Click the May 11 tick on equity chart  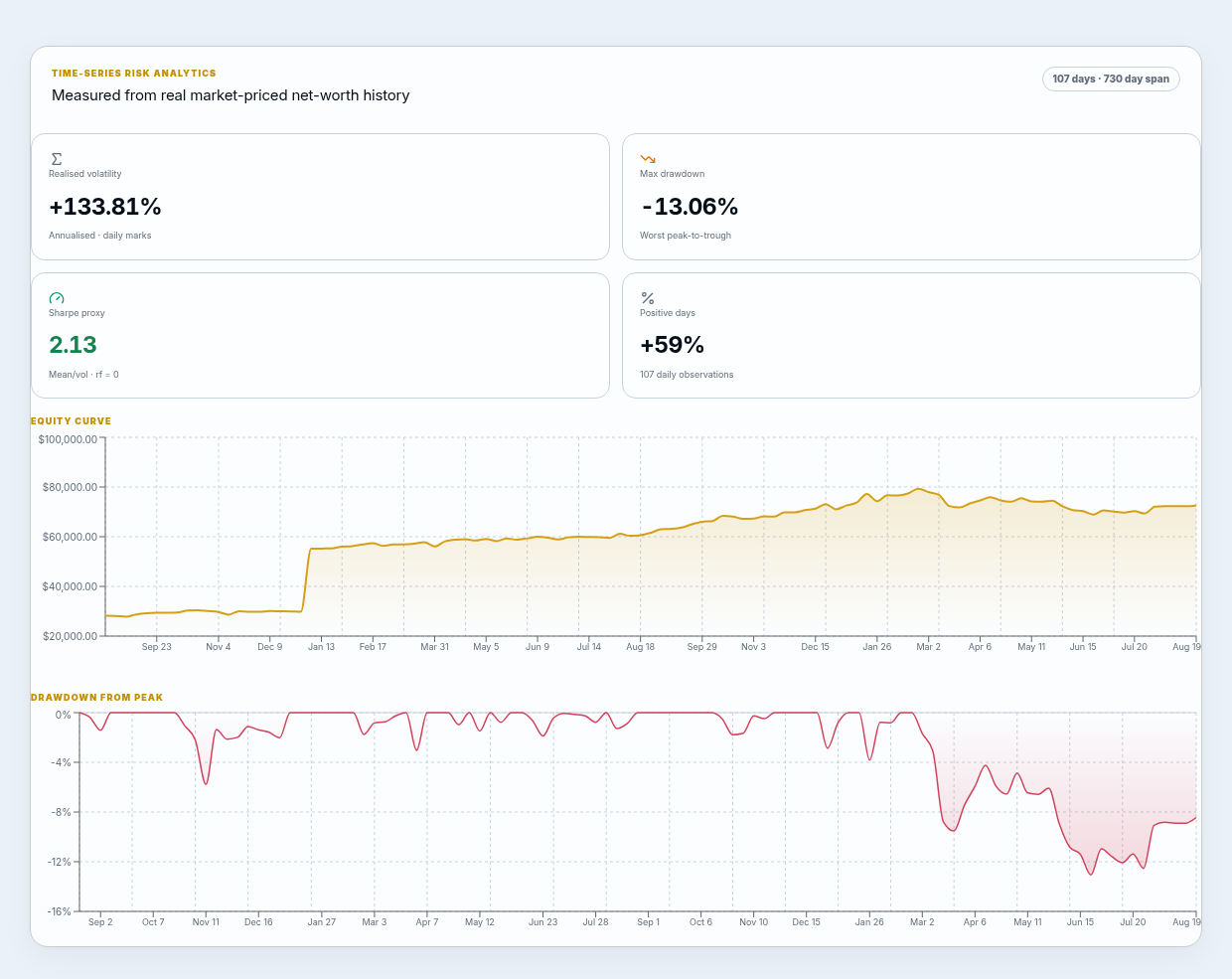(x=1032, y=647)
